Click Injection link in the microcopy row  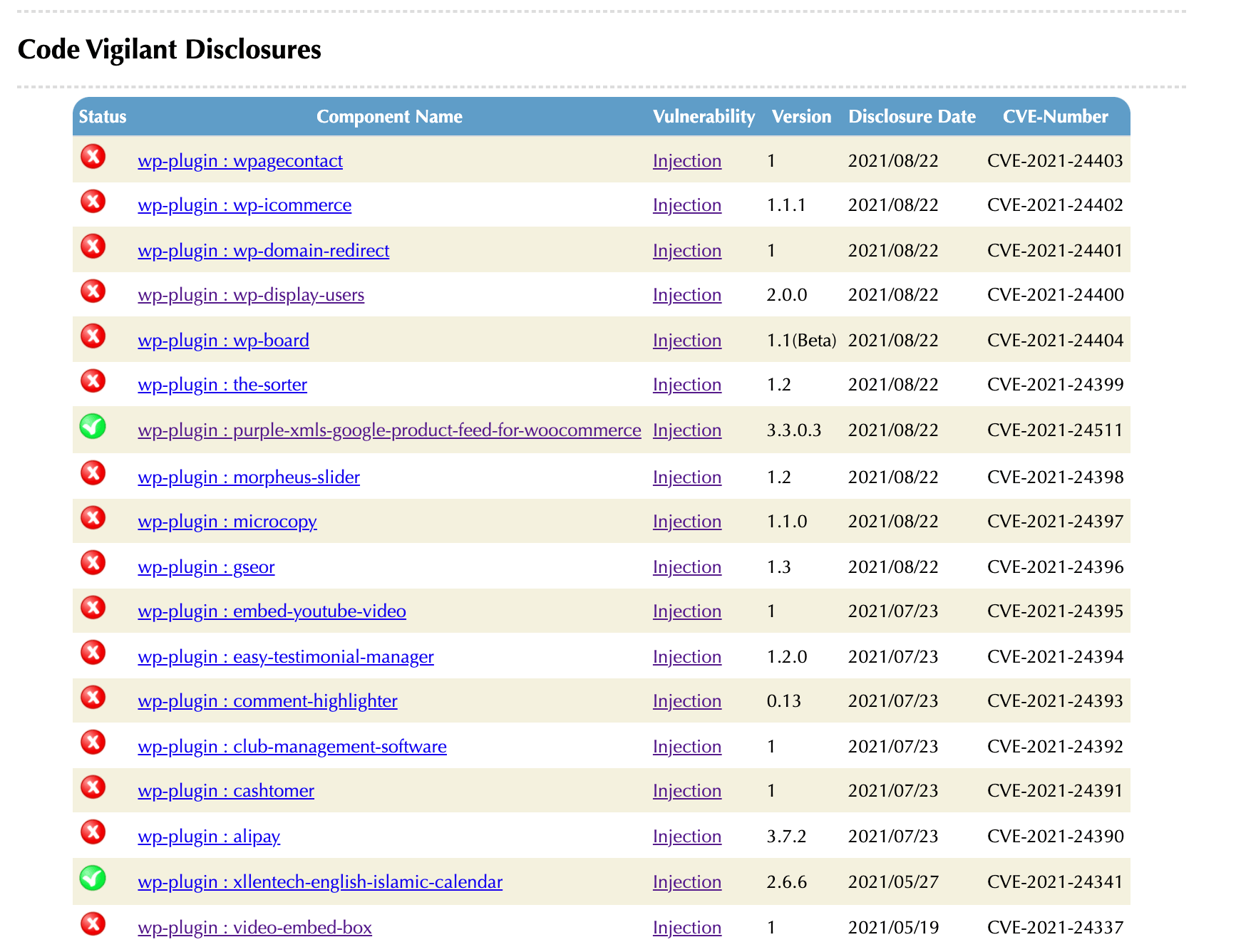[x=687, y=522]
